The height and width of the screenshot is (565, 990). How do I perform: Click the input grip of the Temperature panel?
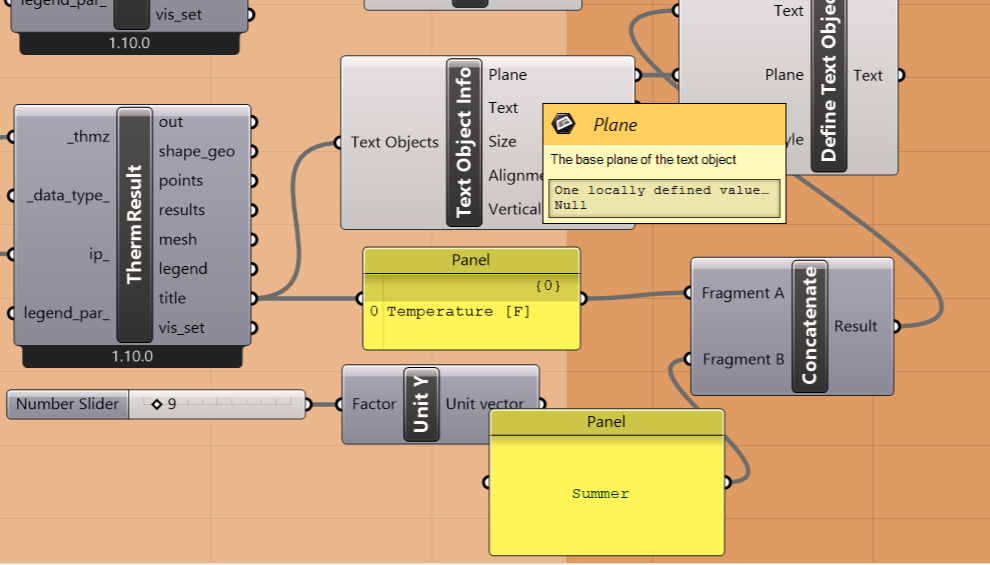pyautogui.click(x=360, y=298)
